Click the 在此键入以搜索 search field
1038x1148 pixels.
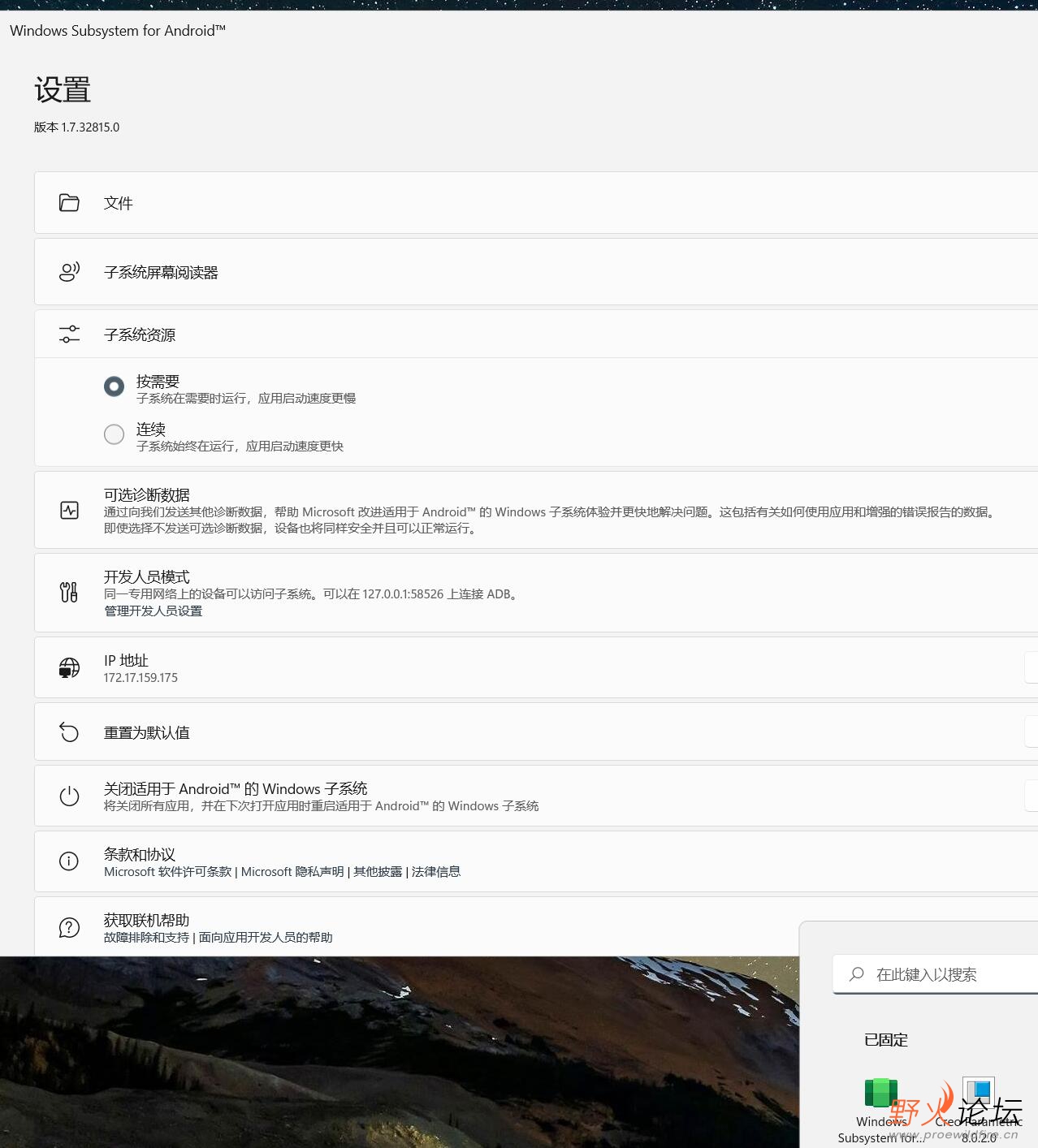click(x=935, y=974)
